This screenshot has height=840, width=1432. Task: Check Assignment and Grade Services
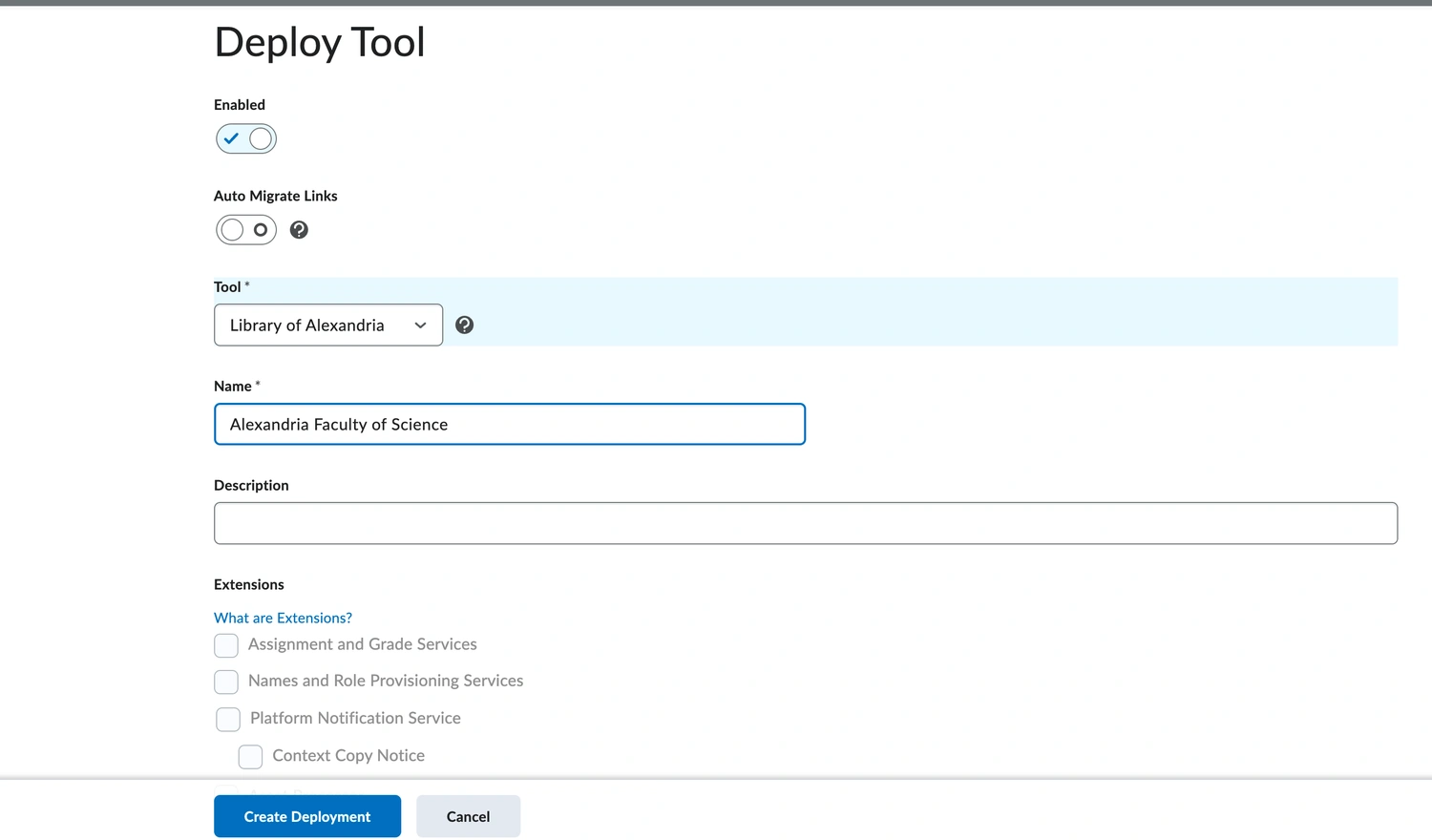click(x=226, y=646)
